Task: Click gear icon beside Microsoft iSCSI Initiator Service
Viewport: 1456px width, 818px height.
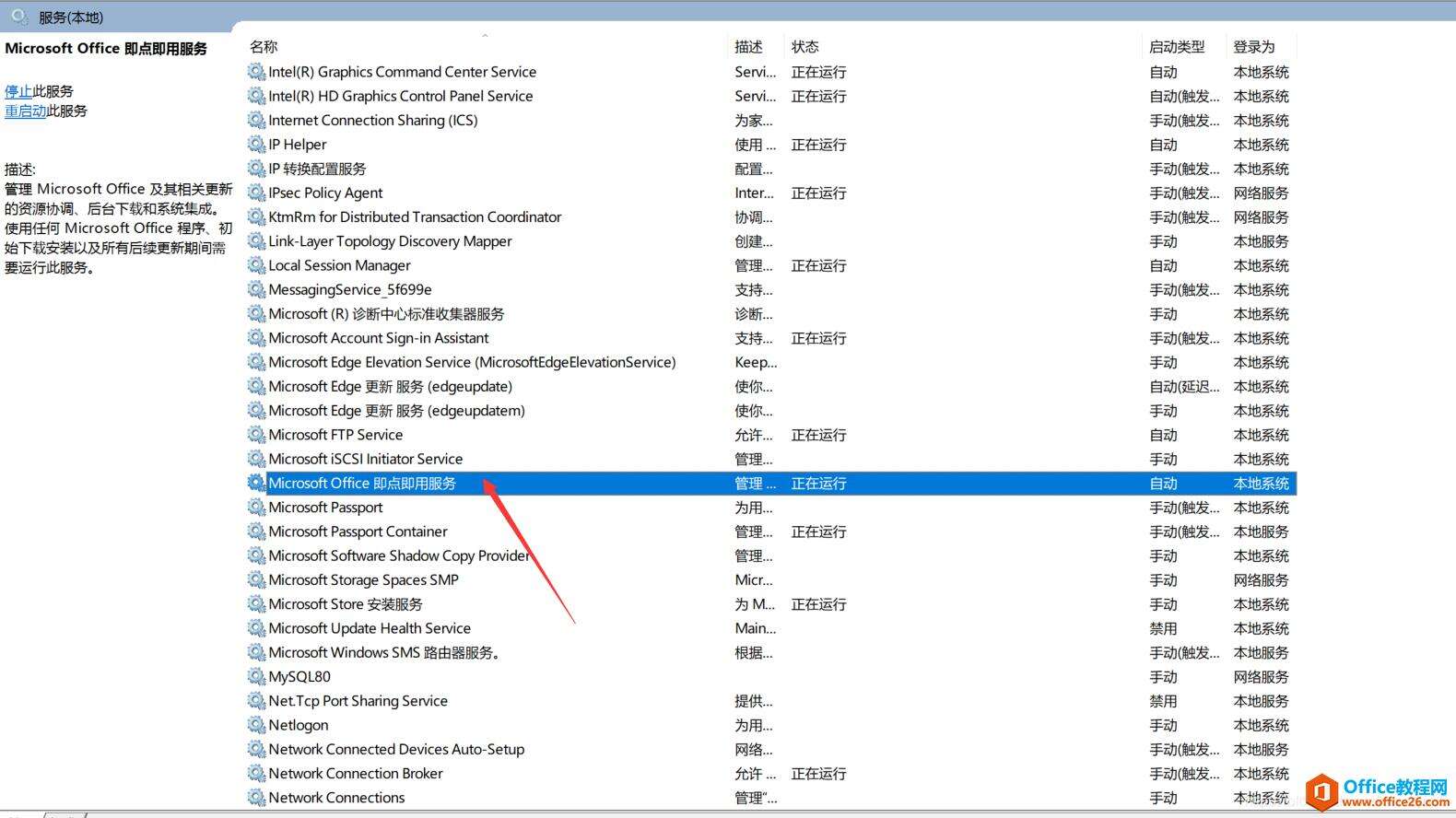Action: pyautogui.click(x=256, y=459)
